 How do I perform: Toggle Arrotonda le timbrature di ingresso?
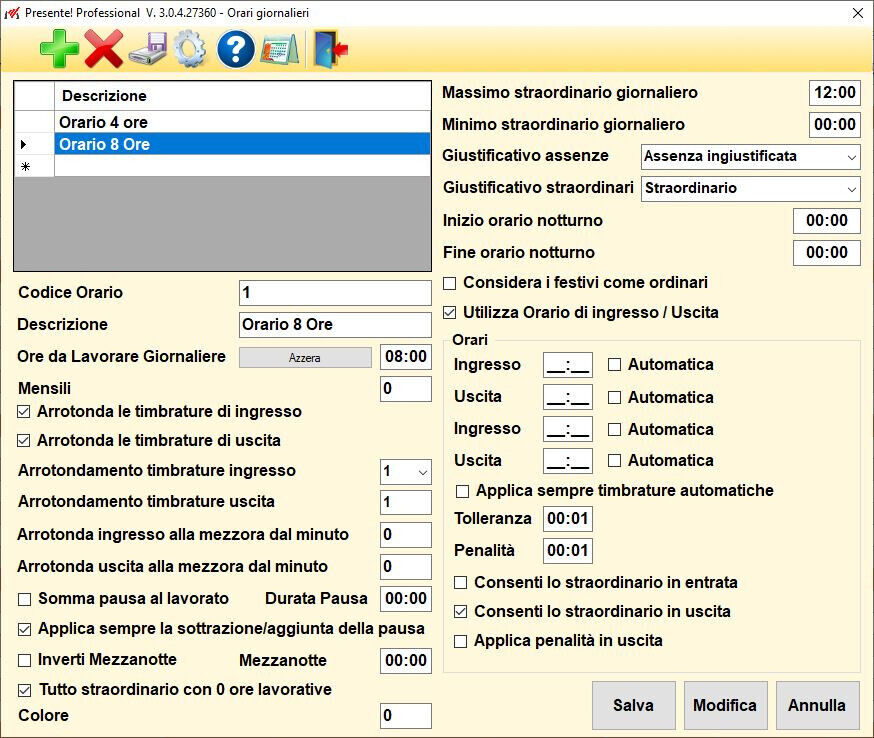[23, 412]
